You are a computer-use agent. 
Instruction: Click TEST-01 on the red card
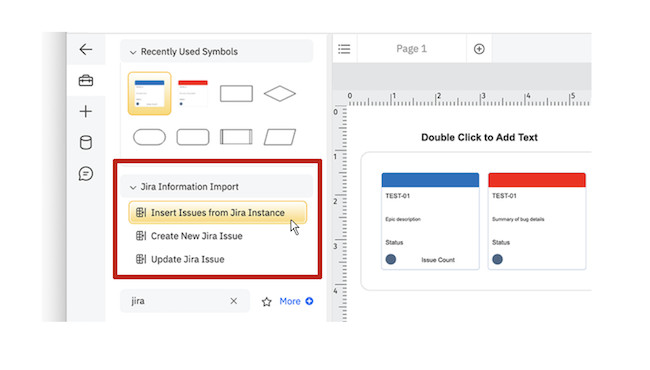coord(504,196)
